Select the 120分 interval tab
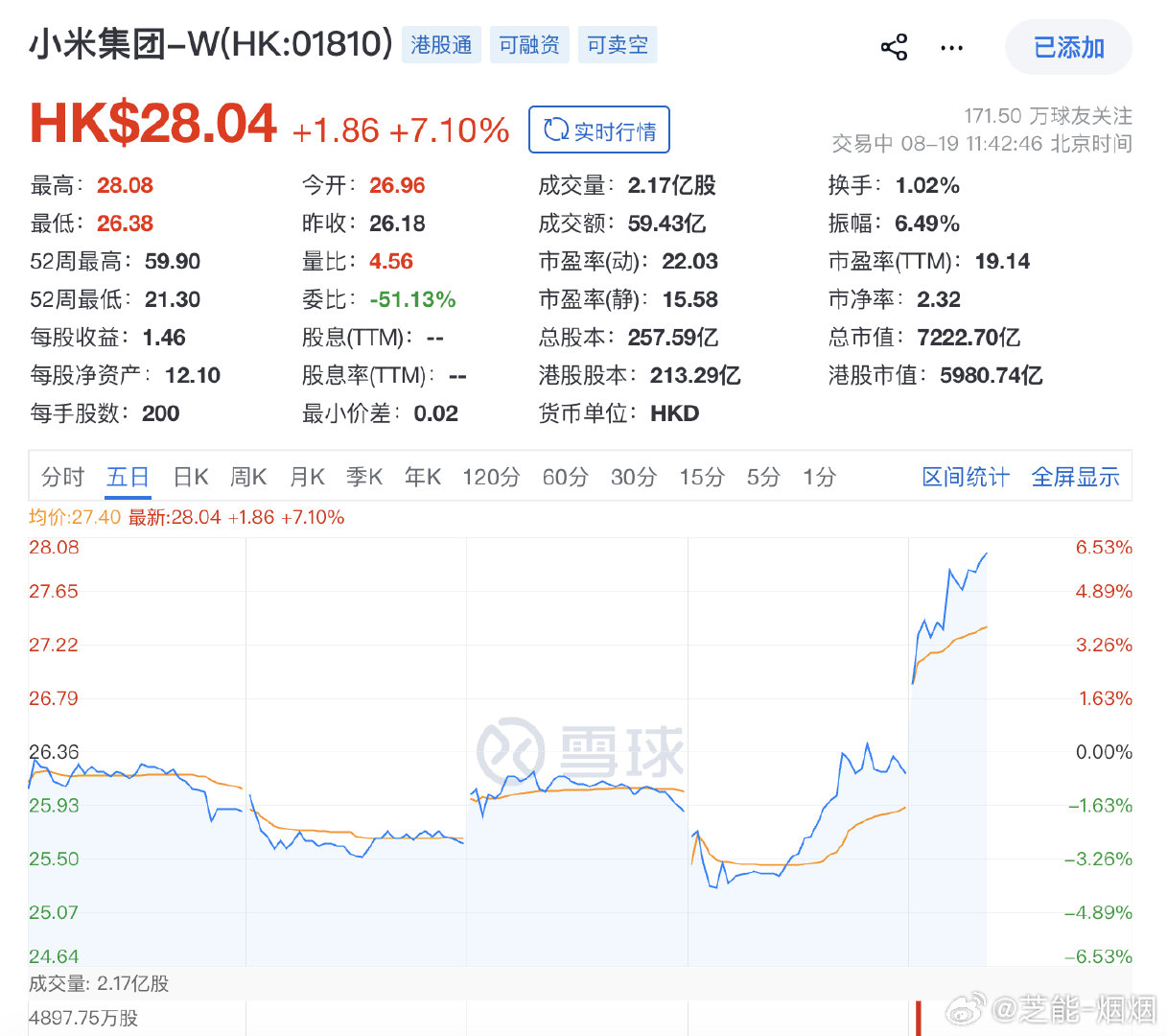The width and height of the screenshot is (1167, 1036). pos(491,477)
